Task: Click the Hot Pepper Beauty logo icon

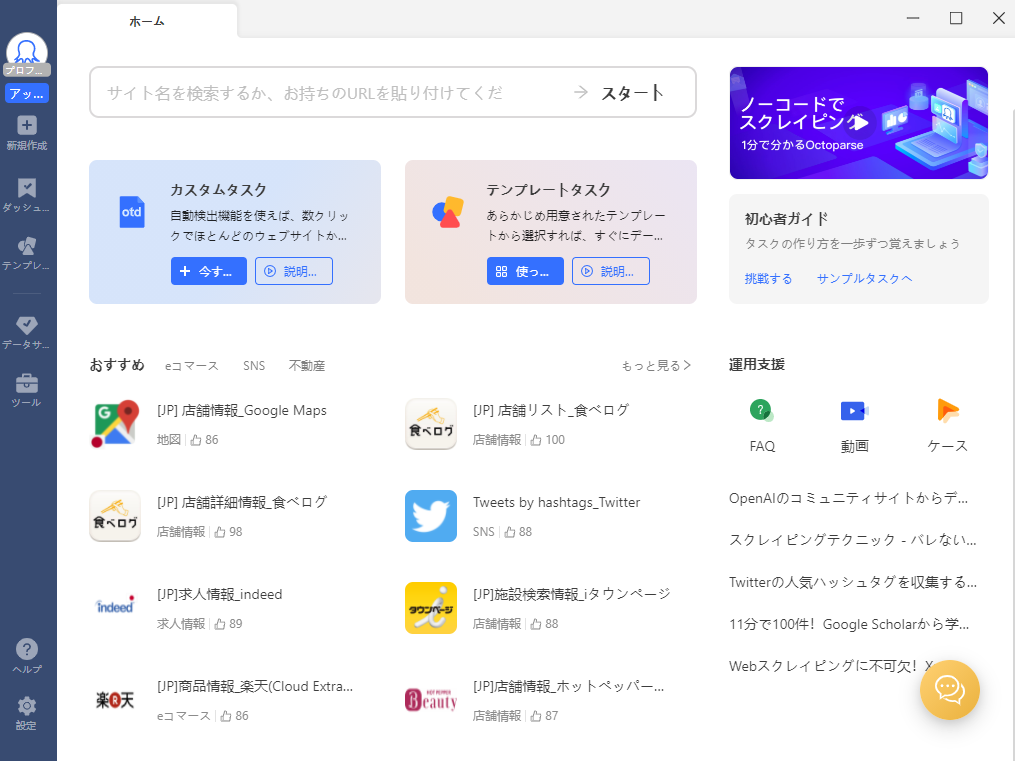Action: click(x=431, y=700)
